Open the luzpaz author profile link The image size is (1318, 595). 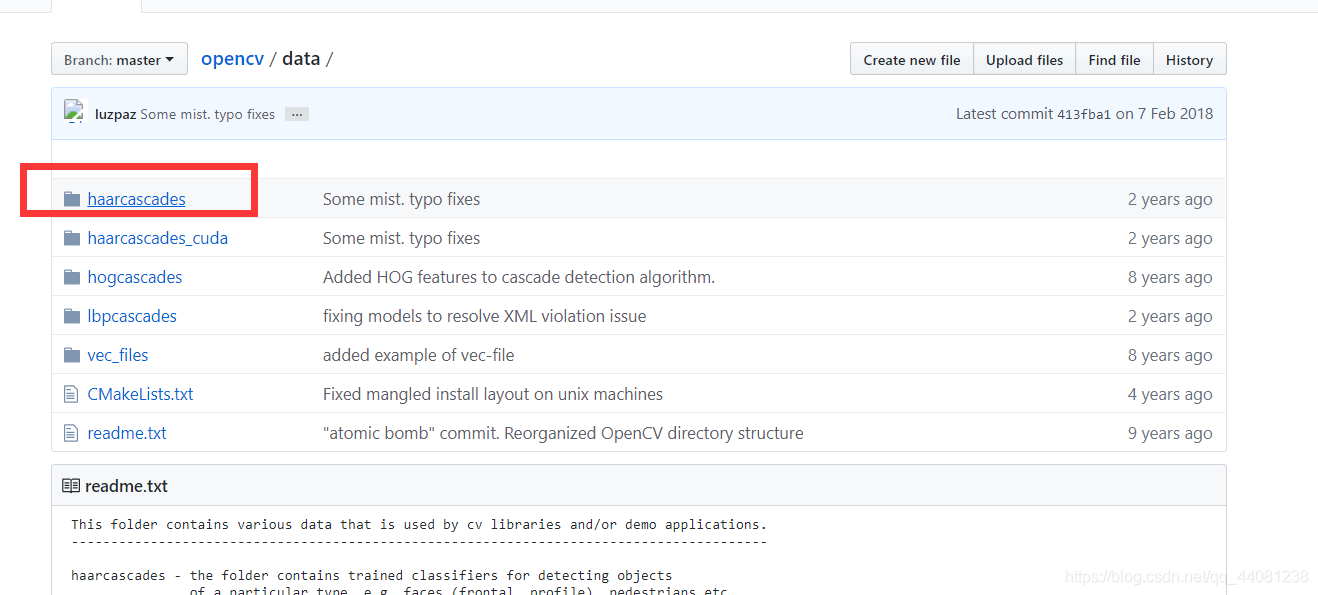(x=115, y=114)
